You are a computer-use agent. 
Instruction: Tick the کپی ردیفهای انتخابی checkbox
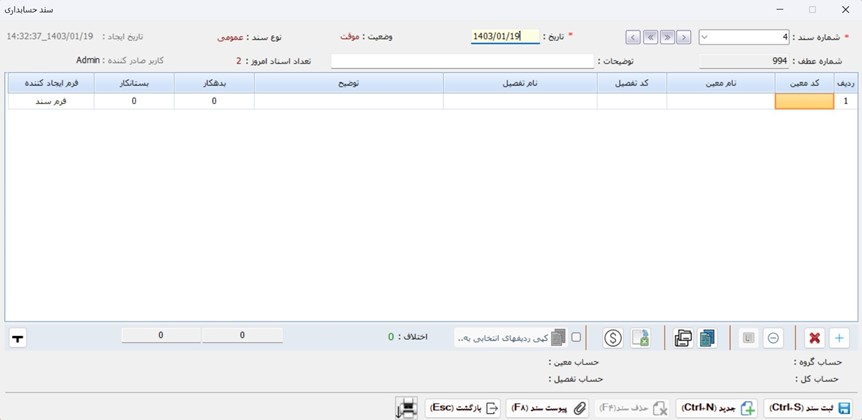[x=576, y=337]
